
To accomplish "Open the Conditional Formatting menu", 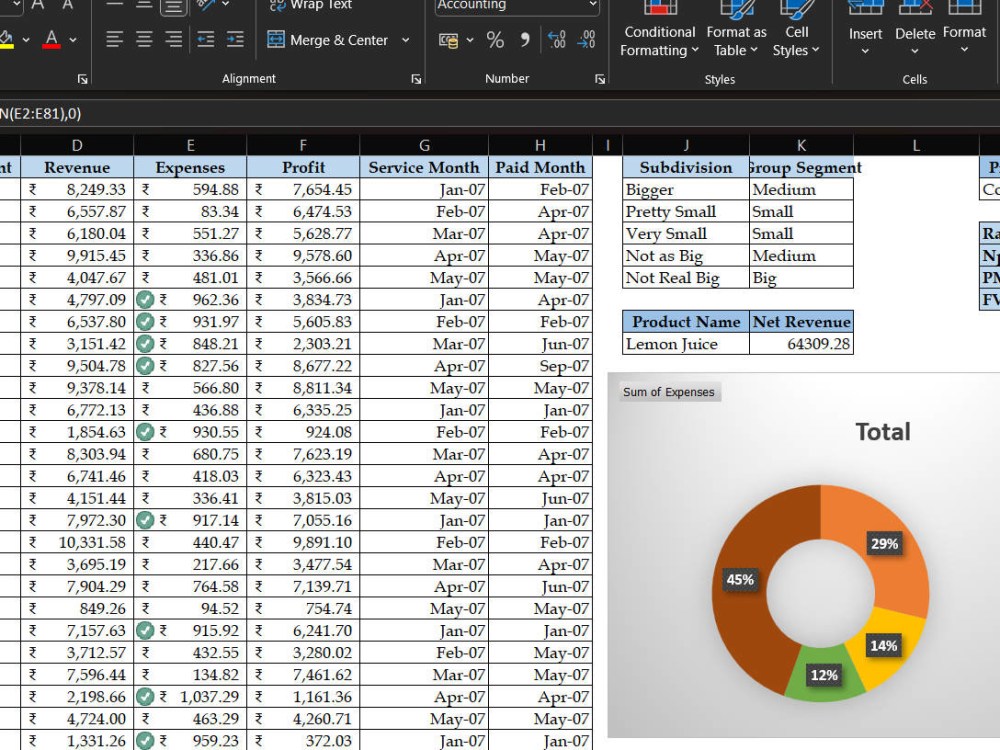I will coord(659,32).
